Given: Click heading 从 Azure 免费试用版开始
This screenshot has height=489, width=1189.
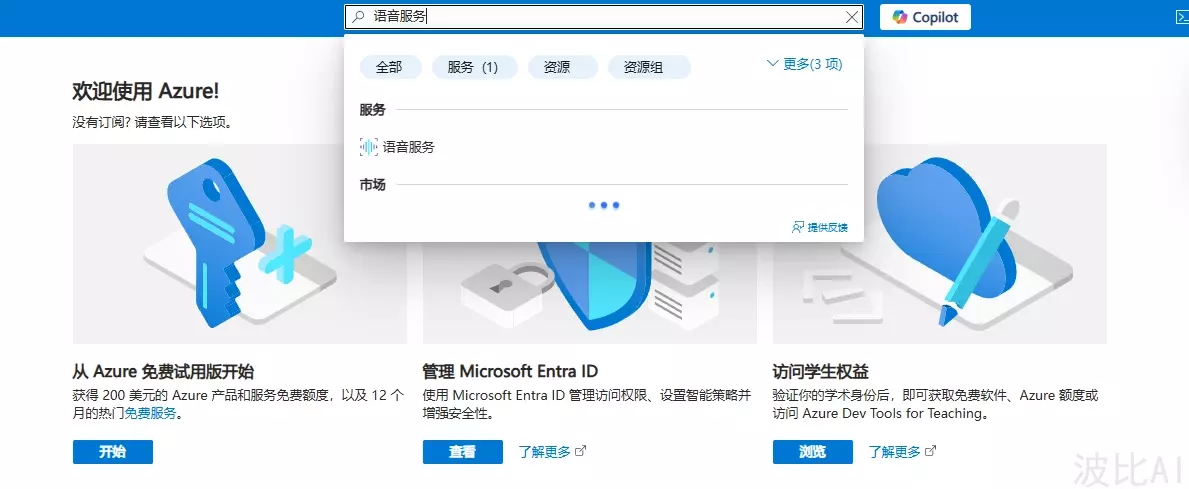Looking at the screenshot, I should pos(163,371).
